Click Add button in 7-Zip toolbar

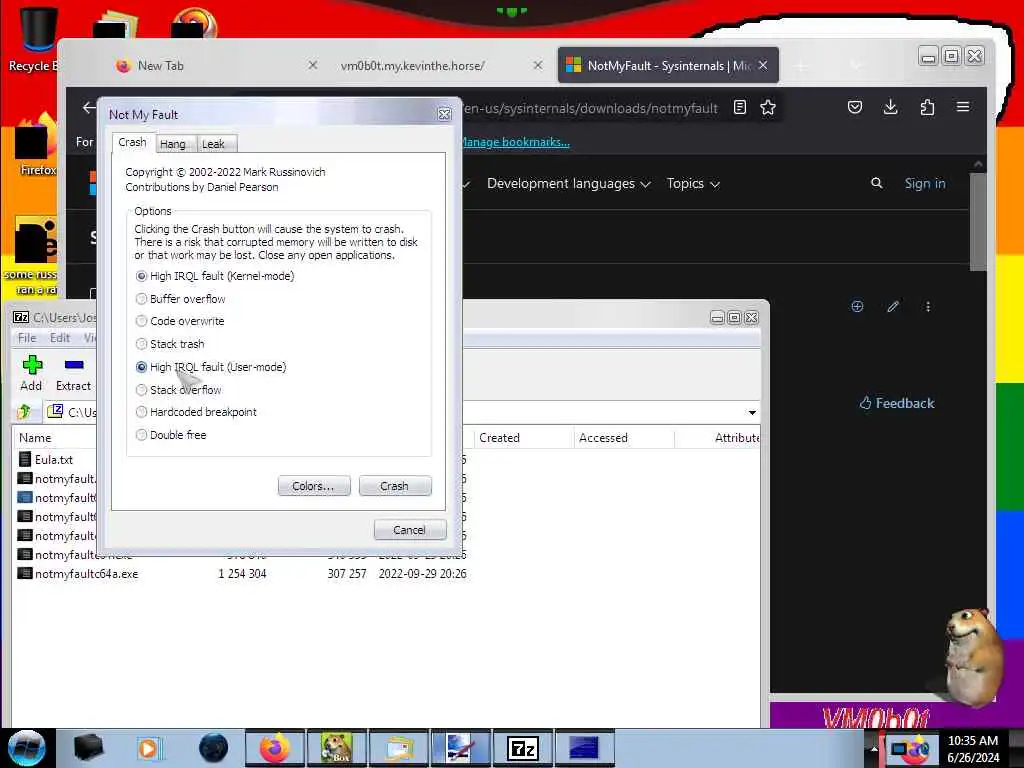tap(31, 373)
